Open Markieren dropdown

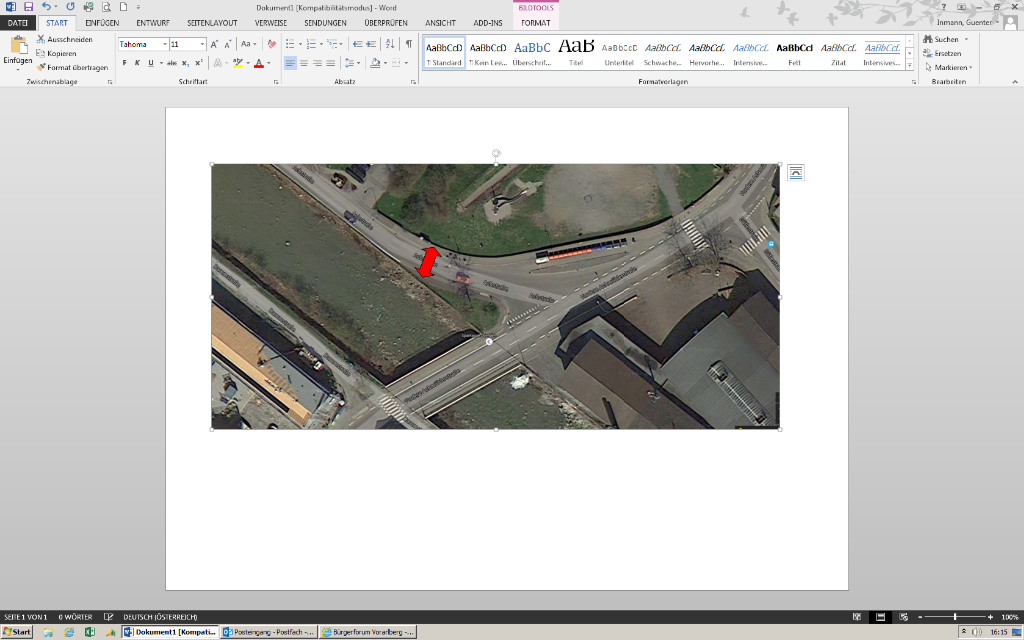pyautogui.click(x=949, y=67)
